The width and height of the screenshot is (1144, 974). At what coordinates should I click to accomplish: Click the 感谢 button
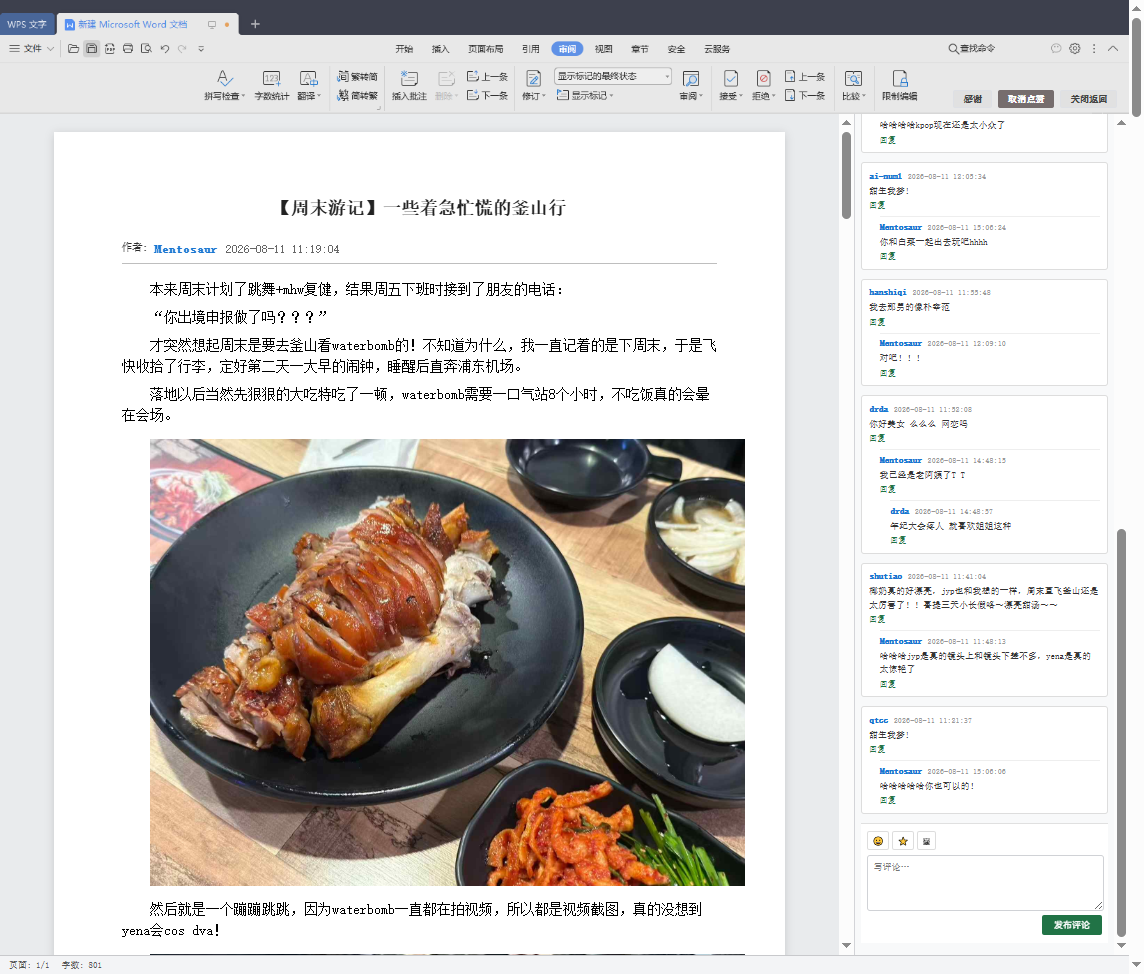click(973, 98)
